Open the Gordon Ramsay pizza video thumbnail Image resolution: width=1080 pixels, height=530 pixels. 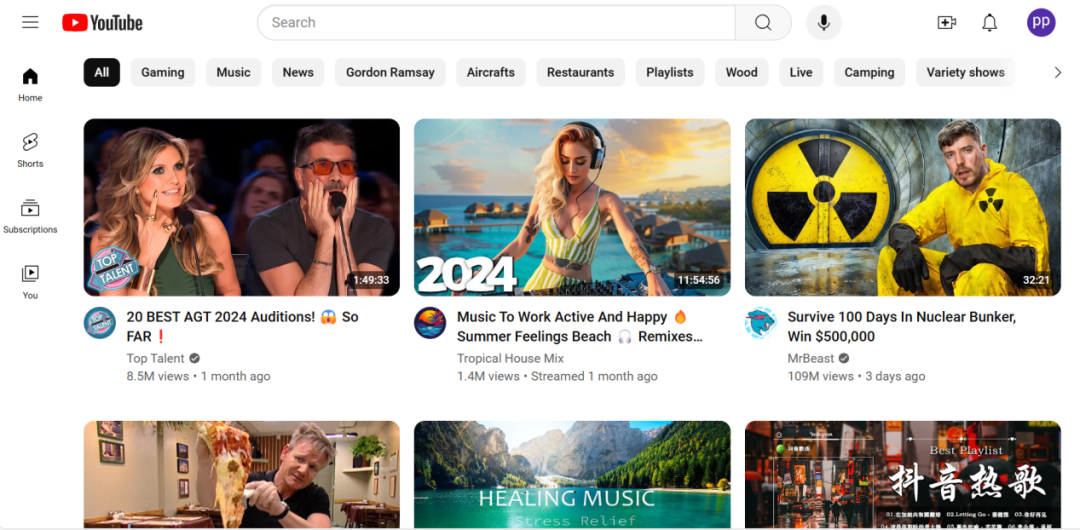coord(242,474)
